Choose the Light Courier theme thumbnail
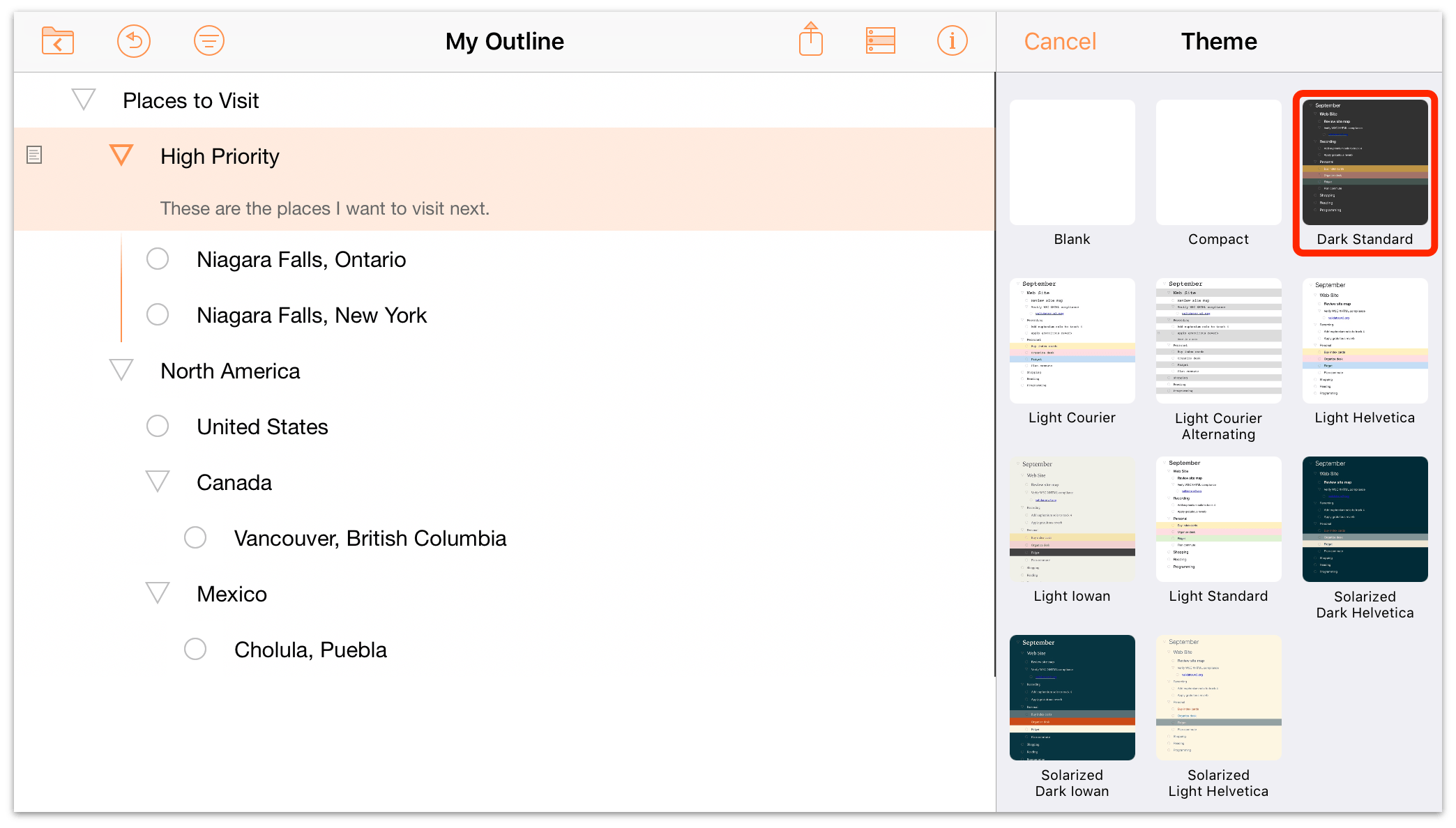This screenshot has width=1456, height=828. (1072, 340)
